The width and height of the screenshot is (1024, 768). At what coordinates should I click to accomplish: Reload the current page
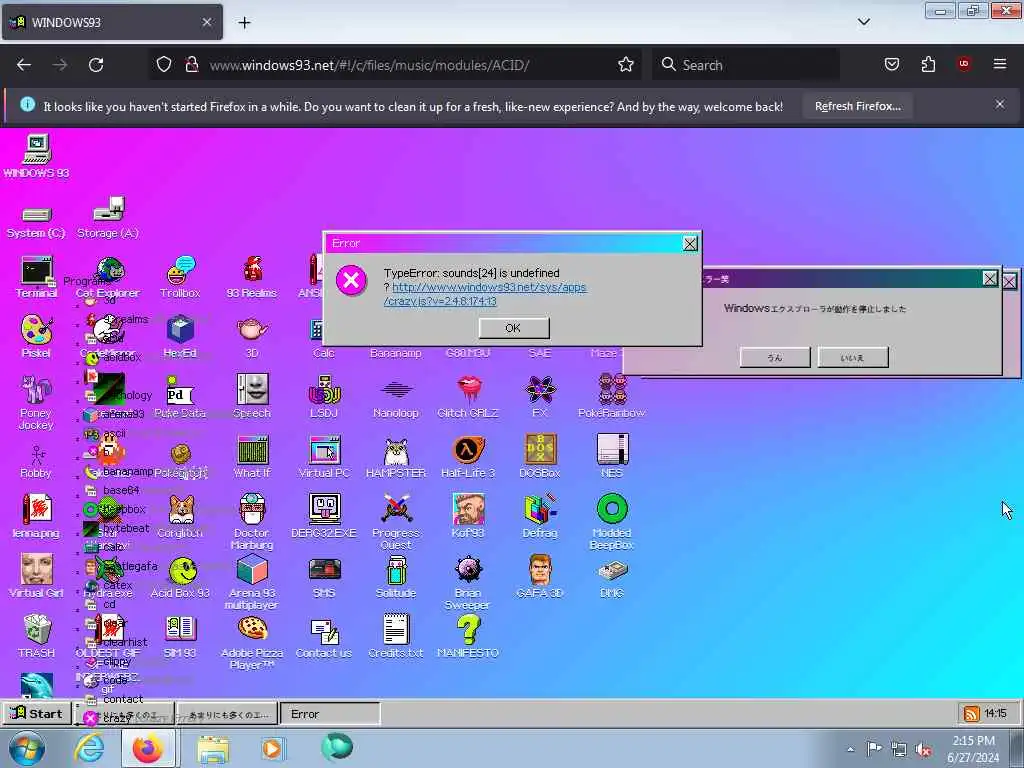[x=96, y=65]
